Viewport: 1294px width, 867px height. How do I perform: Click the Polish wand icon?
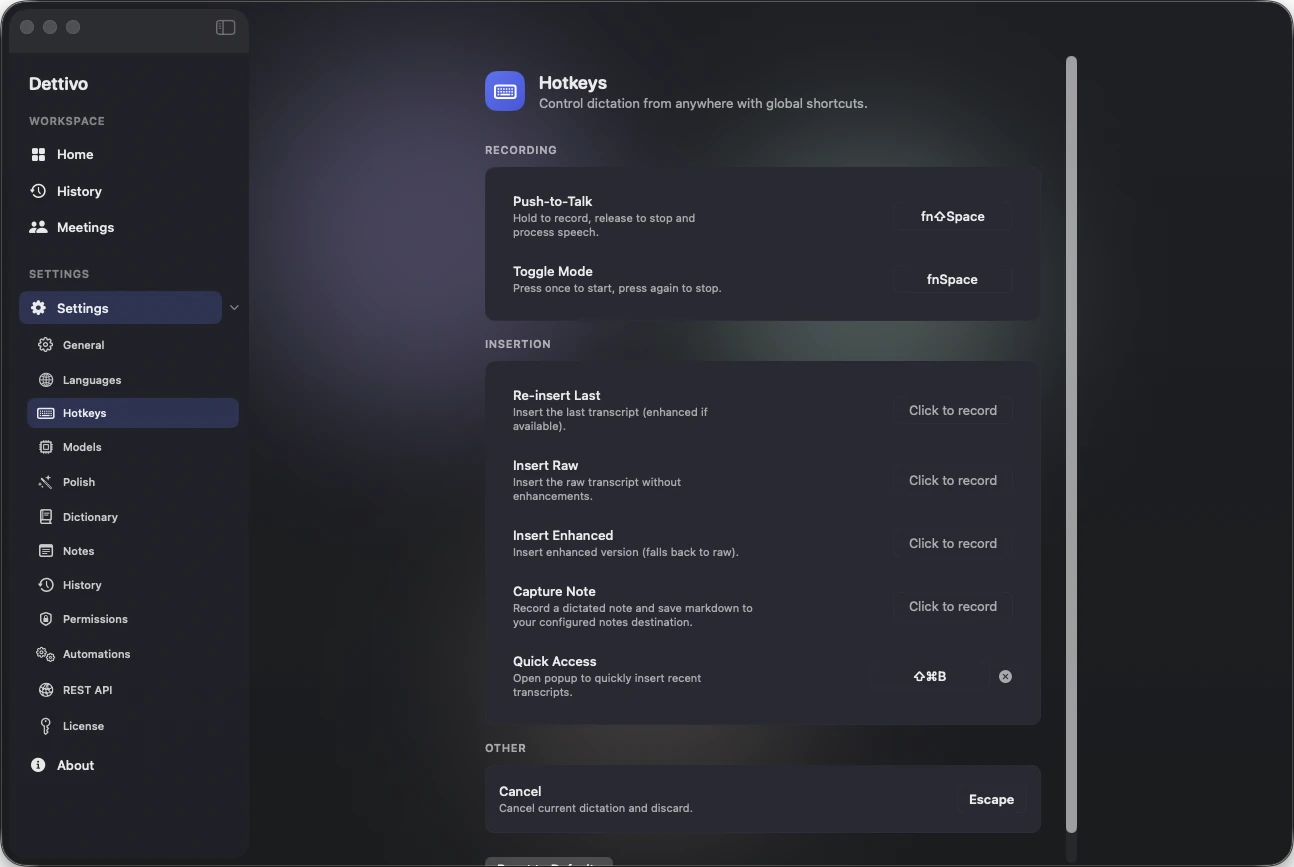tap(45, 482)
